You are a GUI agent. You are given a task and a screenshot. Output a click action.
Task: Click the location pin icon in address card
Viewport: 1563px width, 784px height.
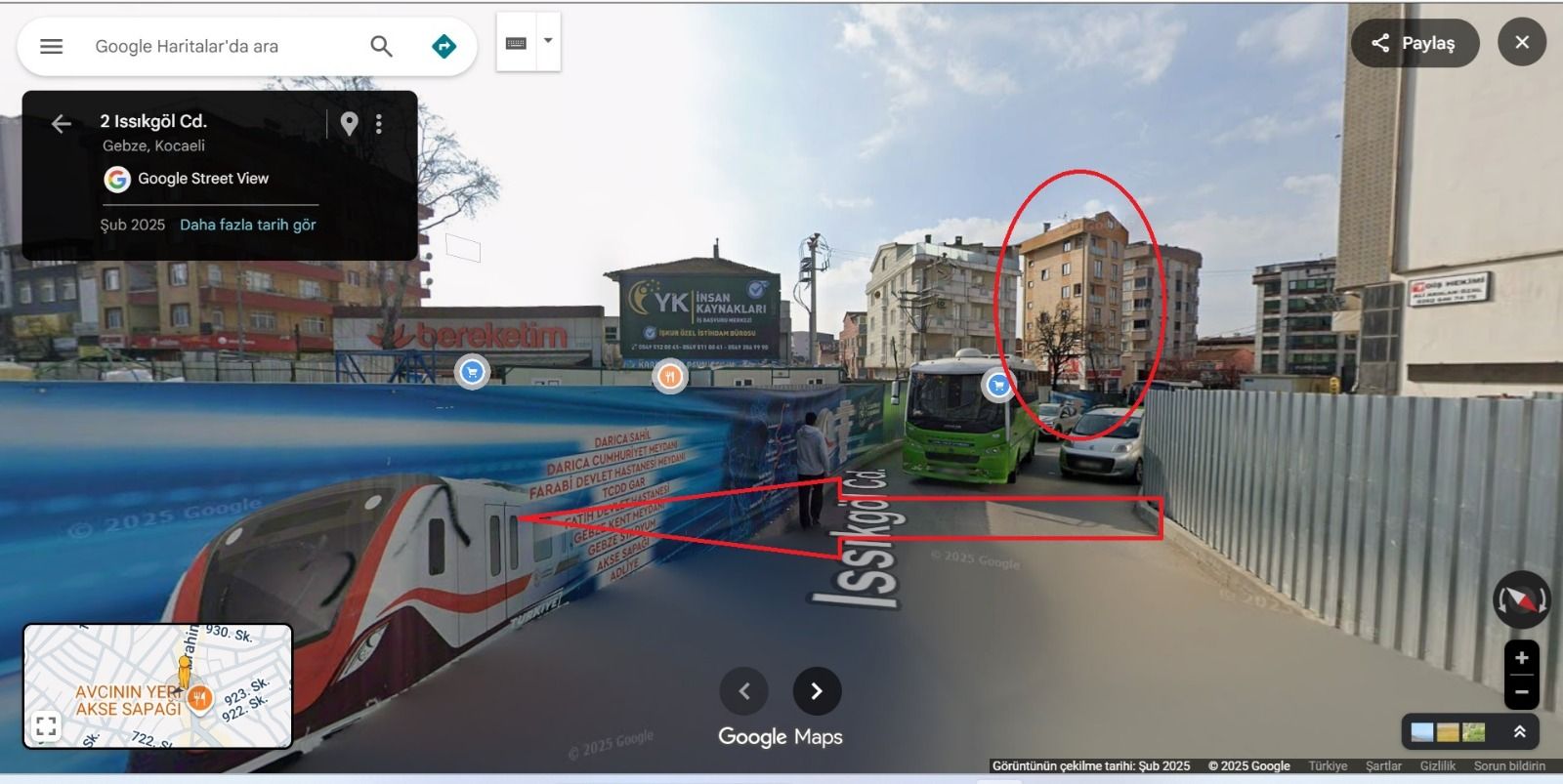[x=349, y=123]
